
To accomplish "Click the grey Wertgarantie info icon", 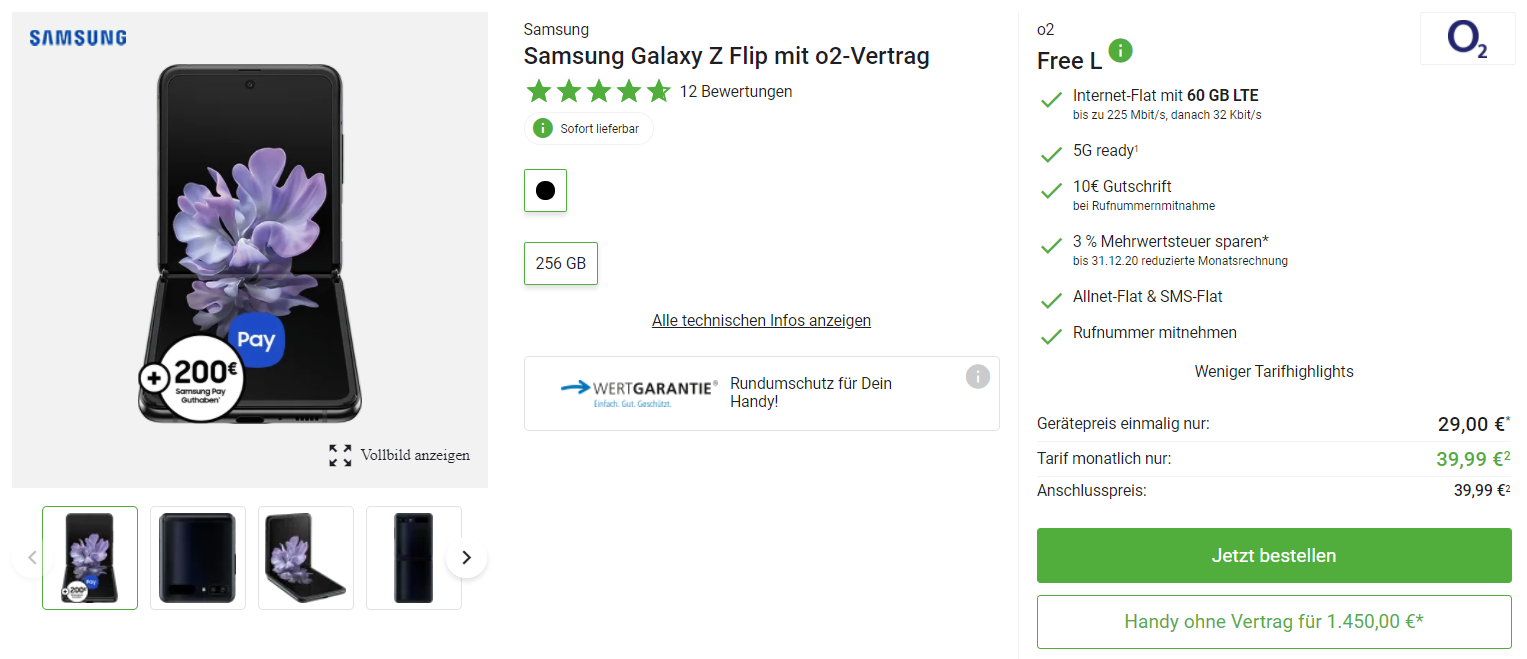I will [x=978, y=377].
